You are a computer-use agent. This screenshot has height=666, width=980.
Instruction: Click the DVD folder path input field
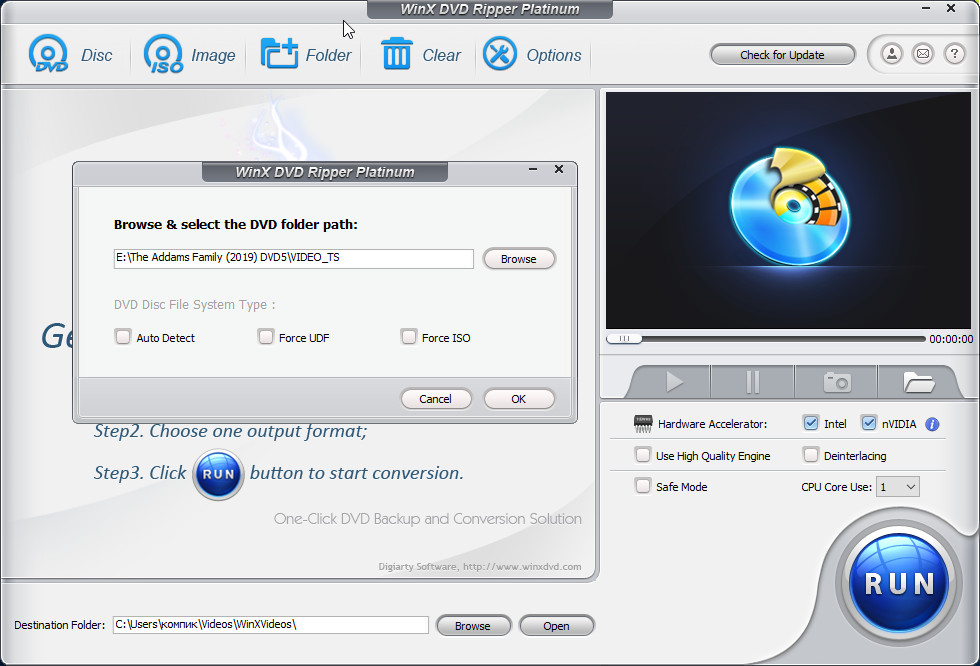(294, 258)
